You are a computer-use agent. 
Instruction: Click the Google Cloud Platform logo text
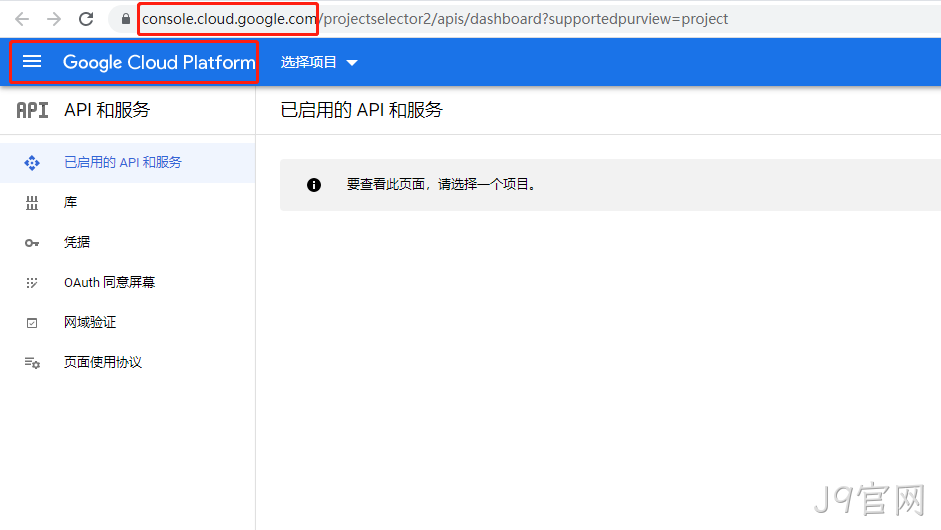(159, 62)
